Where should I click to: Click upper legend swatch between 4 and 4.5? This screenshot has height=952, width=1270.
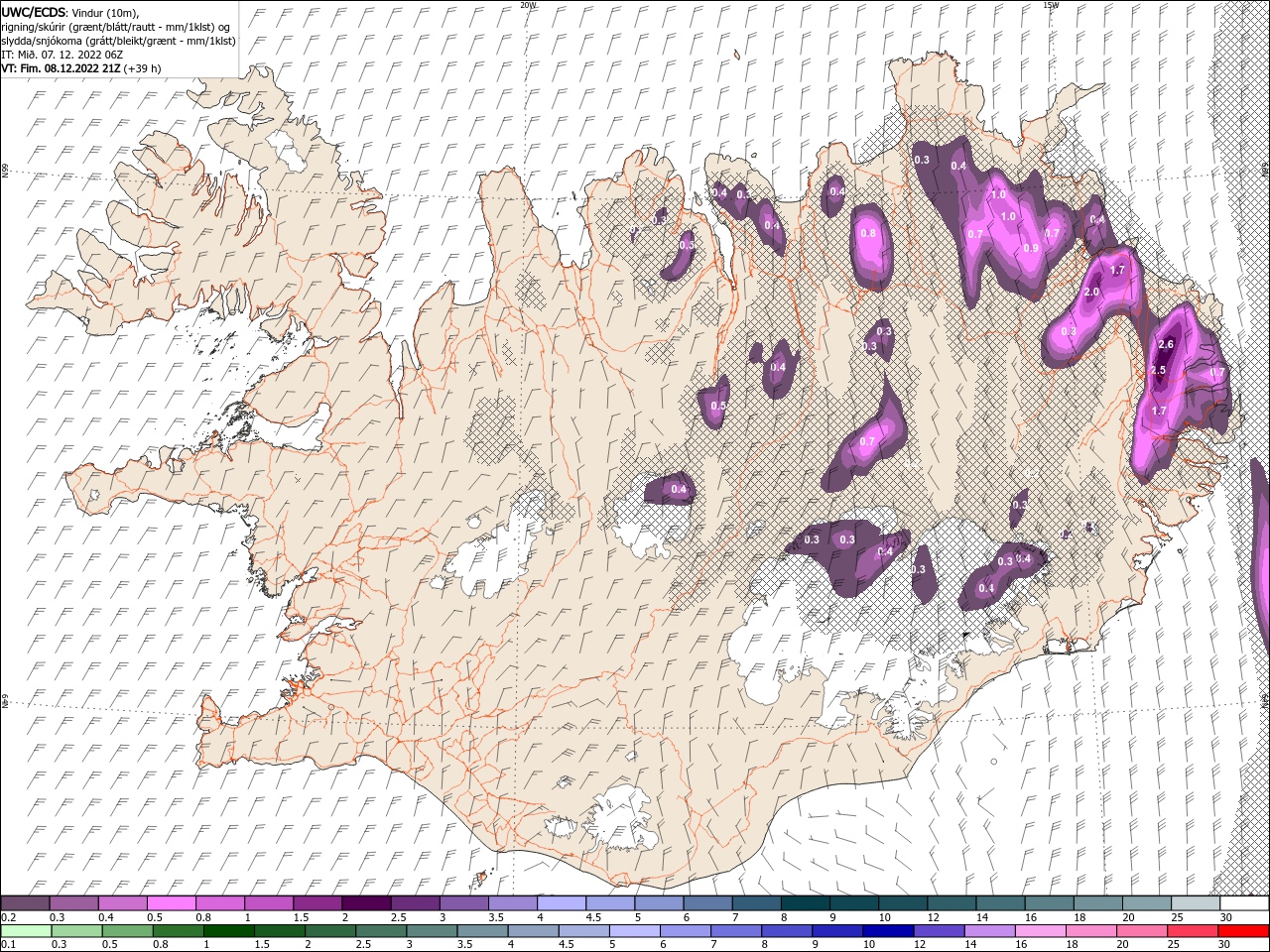tap(561, 903)
